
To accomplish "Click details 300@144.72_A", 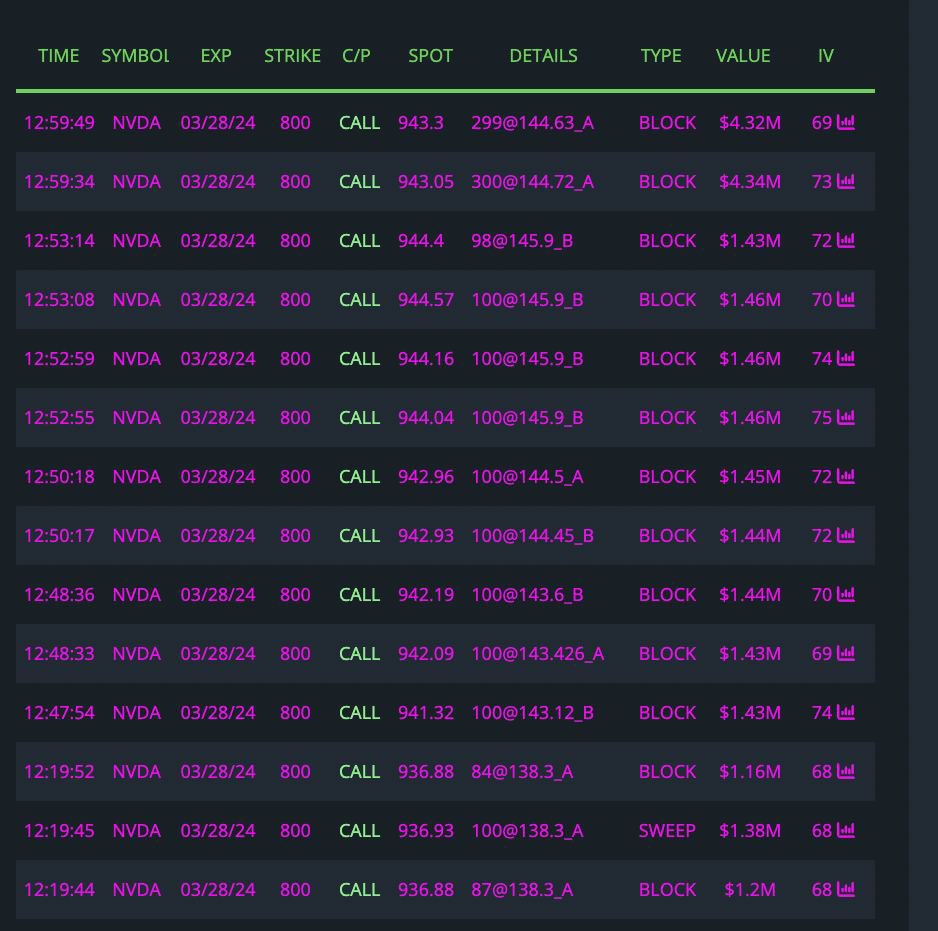I will (x=532, y=181).
